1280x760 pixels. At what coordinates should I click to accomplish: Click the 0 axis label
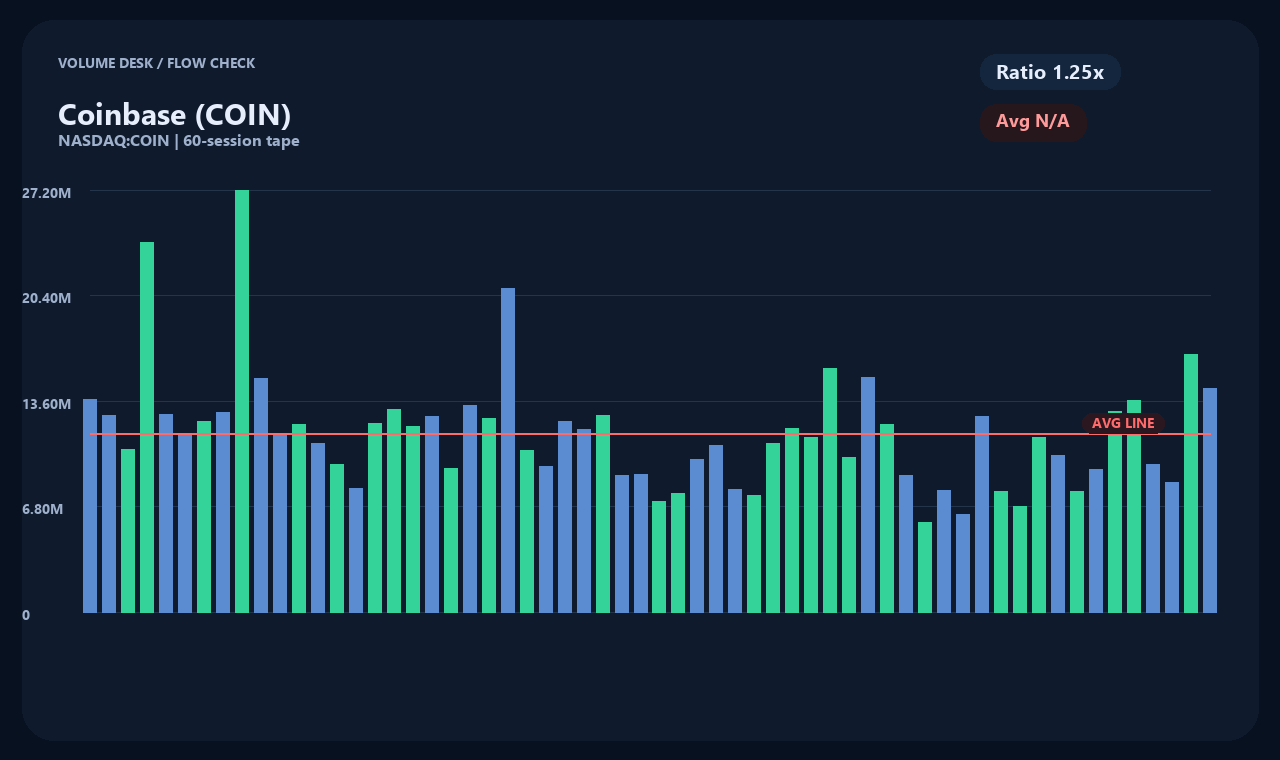[26, 615]
